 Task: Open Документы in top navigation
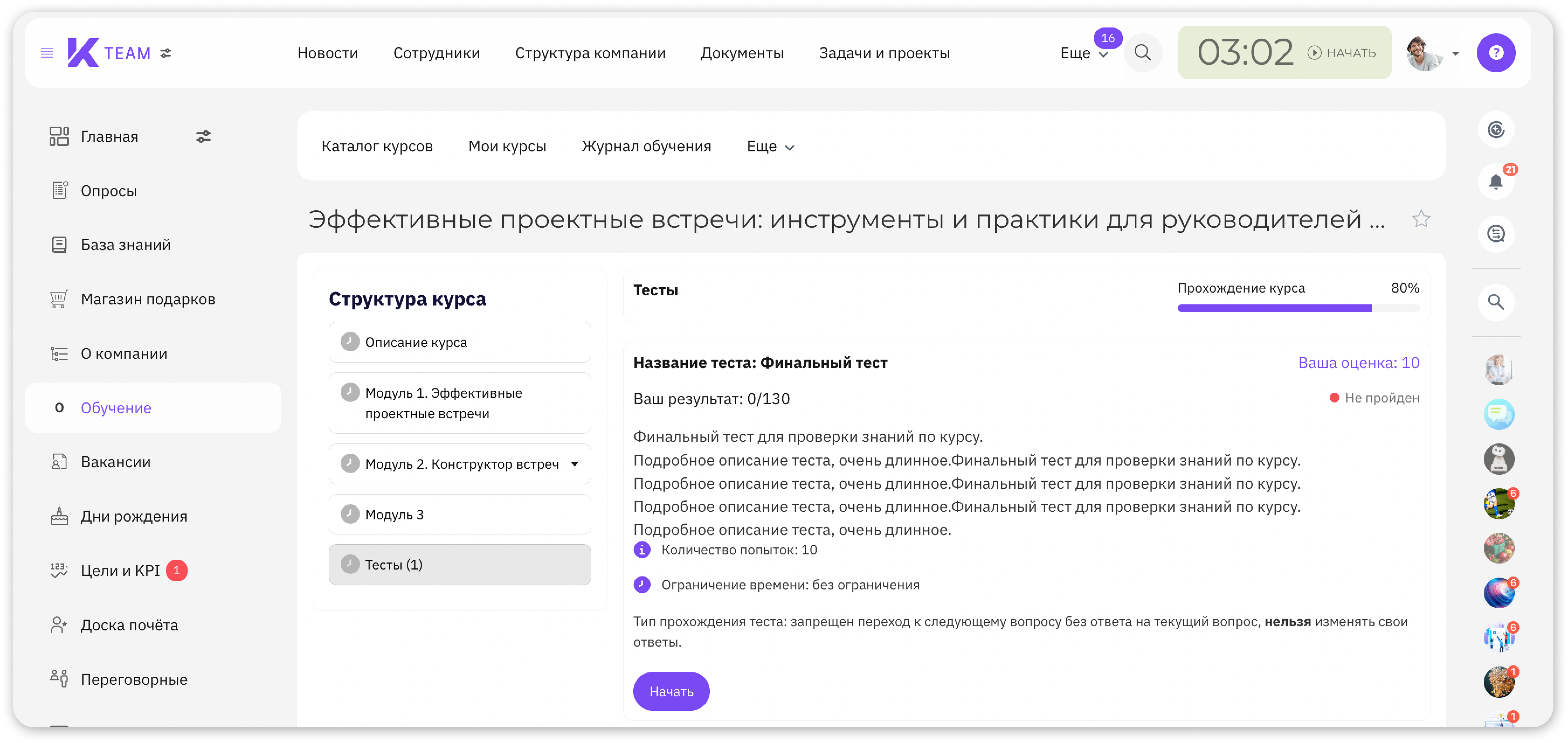coord(742,53)
